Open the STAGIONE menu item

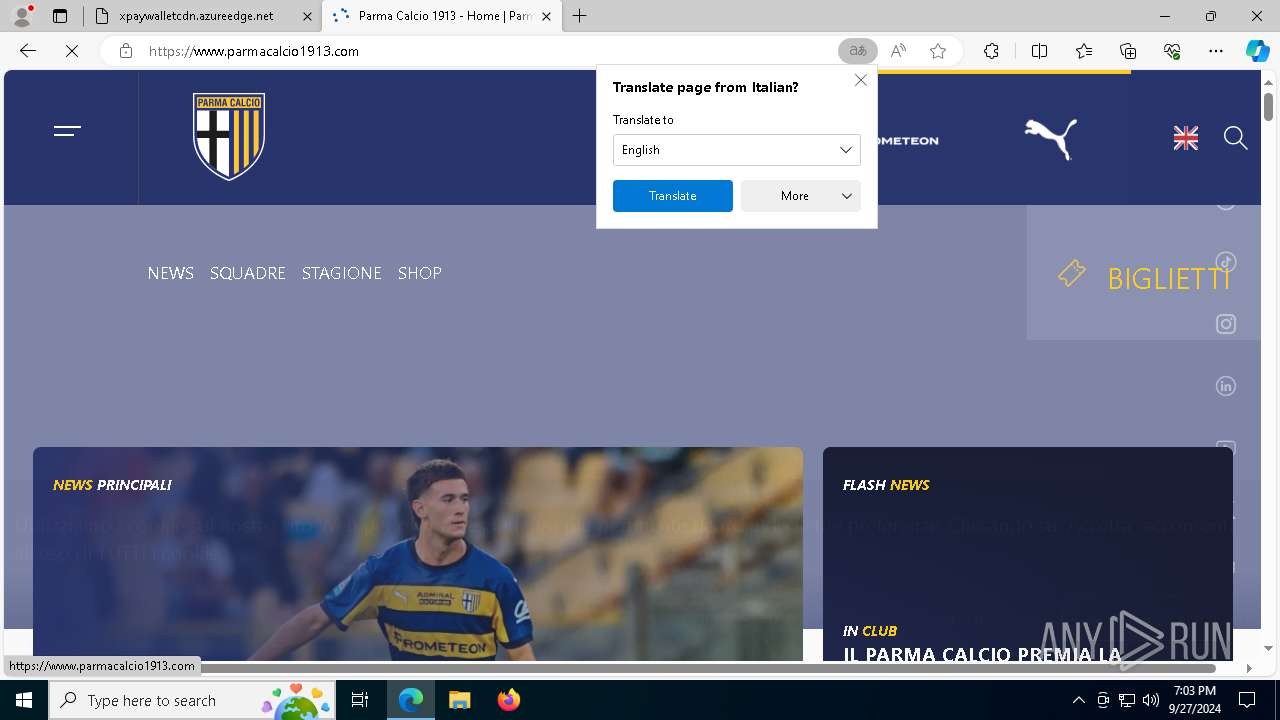pos(342,273)
